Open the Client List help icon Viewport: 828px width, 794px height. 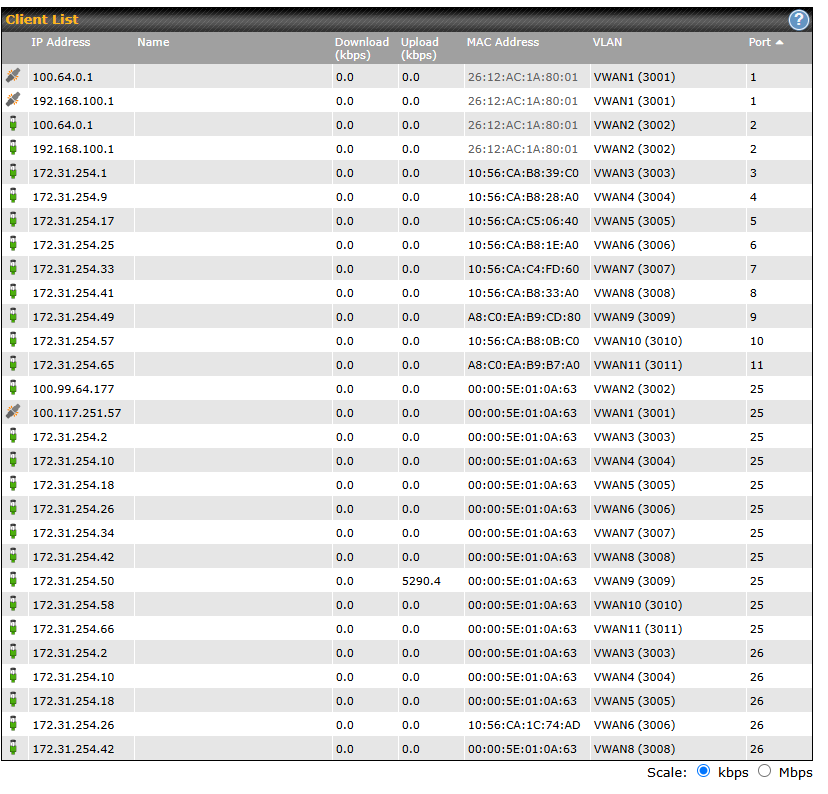798,20
